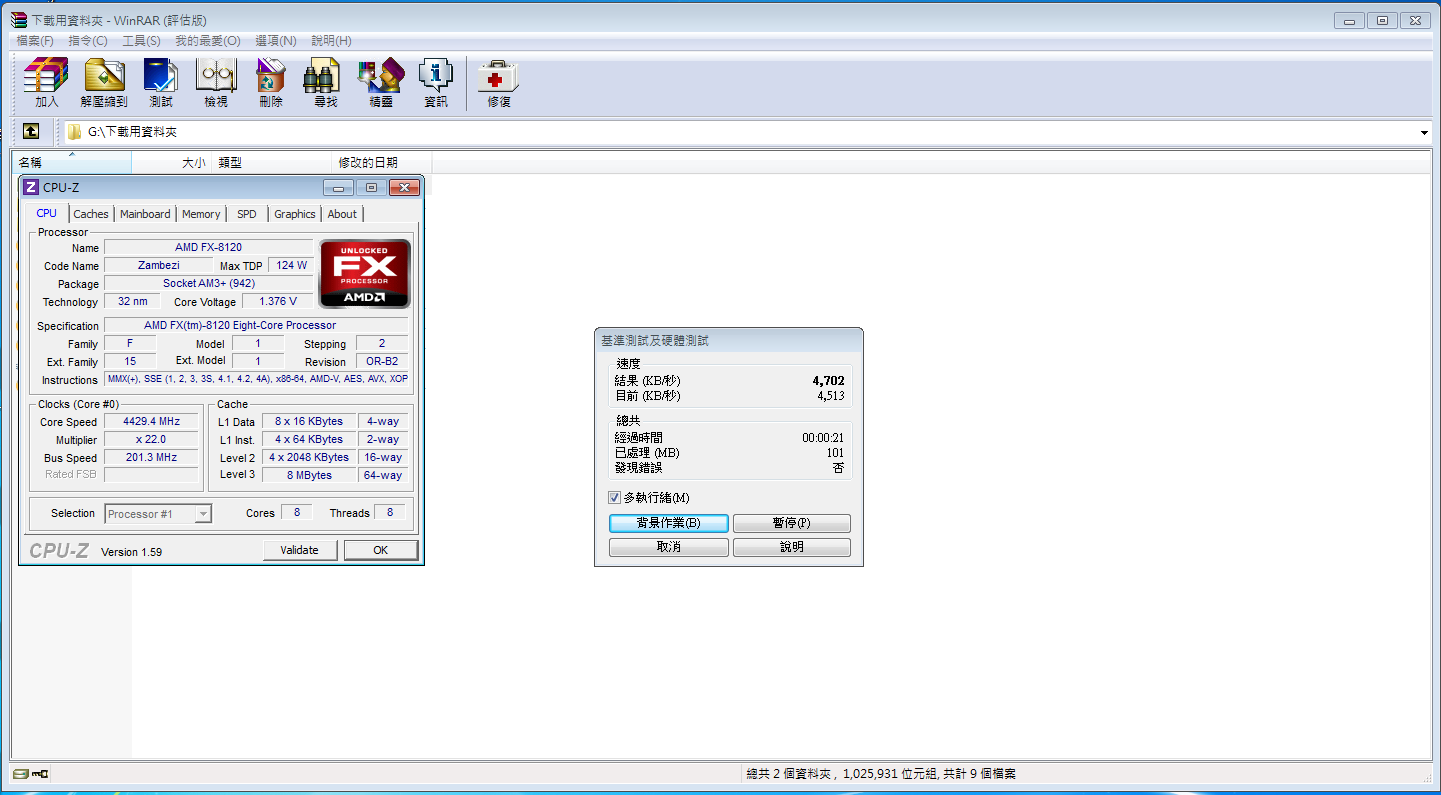Image resolution: width=1441 pixels, height=795 pixels.
Task: Open the View (檢視) toolbar icon
Action: click(216, 82)
